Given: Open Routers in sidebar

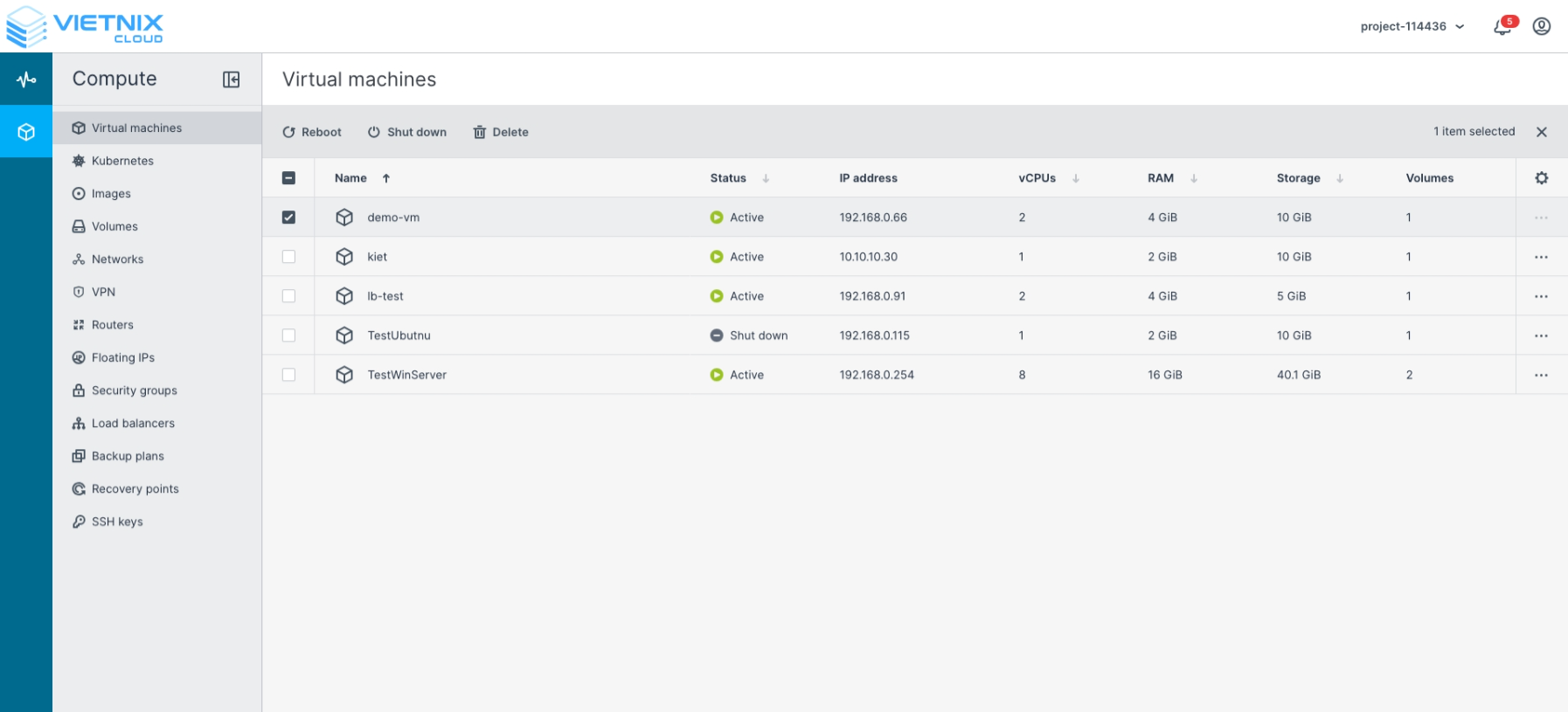Looking at the screenshot, I should pos(157,325).
